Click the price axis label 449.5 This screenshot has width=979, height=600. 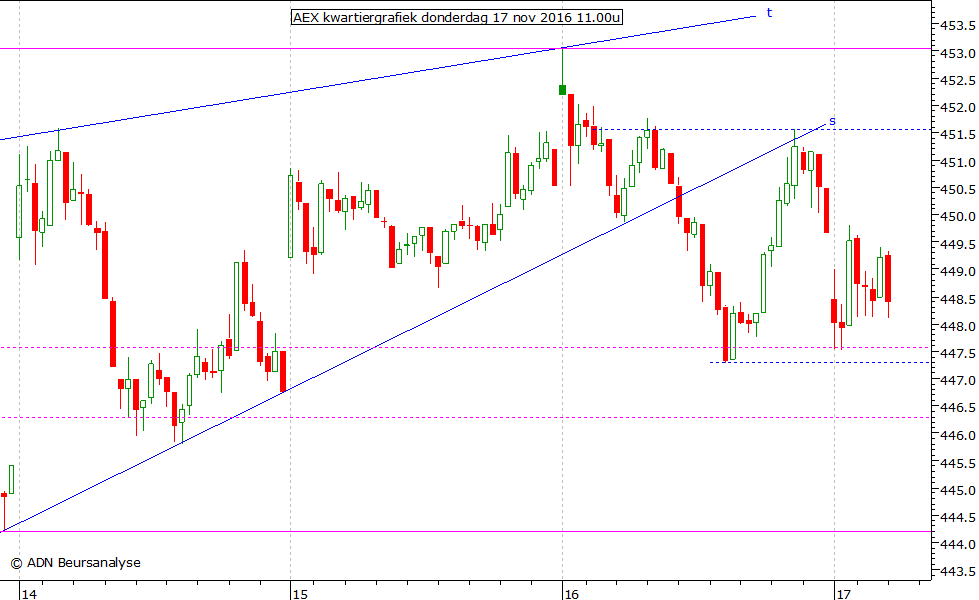click(958, 244)
